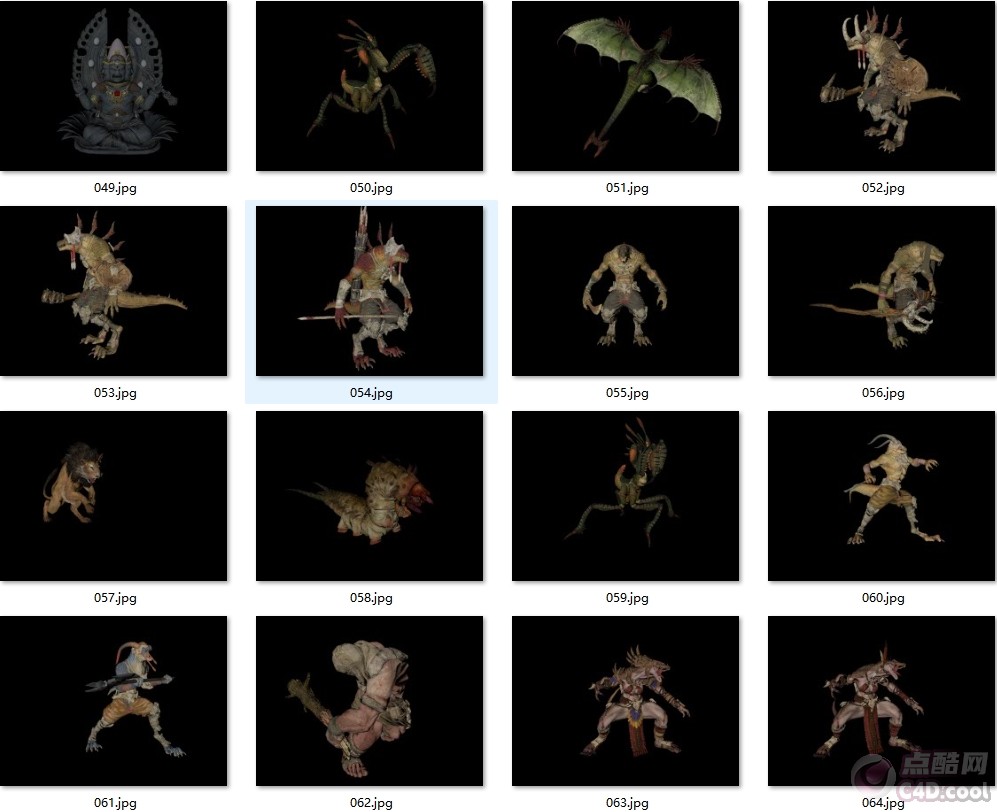
Task: Click the 059.jpg file name
Action: (627, 598)
